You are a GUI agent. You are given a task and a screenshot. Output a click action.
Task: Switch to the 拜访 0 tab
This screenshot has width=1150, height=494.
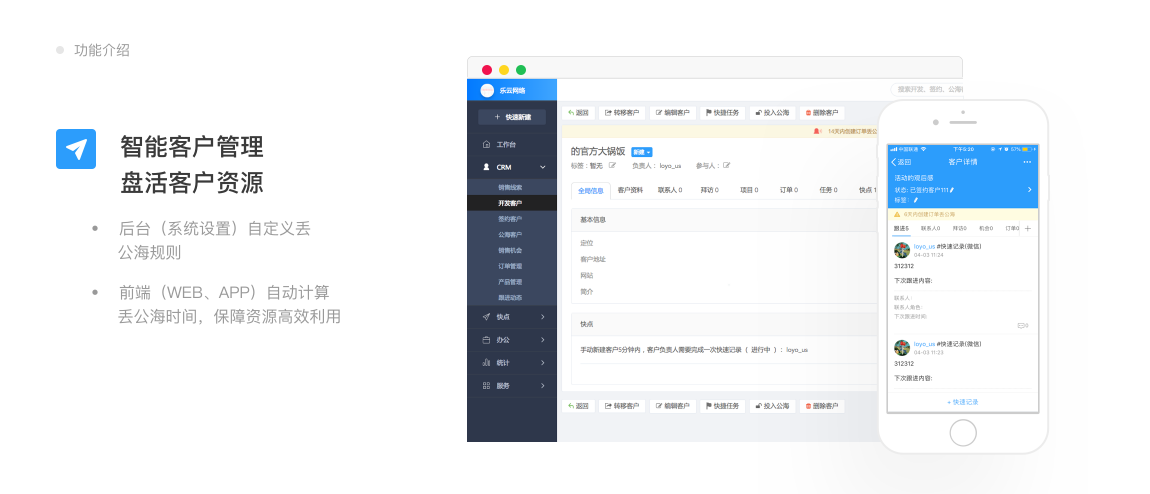click(708, 190)
